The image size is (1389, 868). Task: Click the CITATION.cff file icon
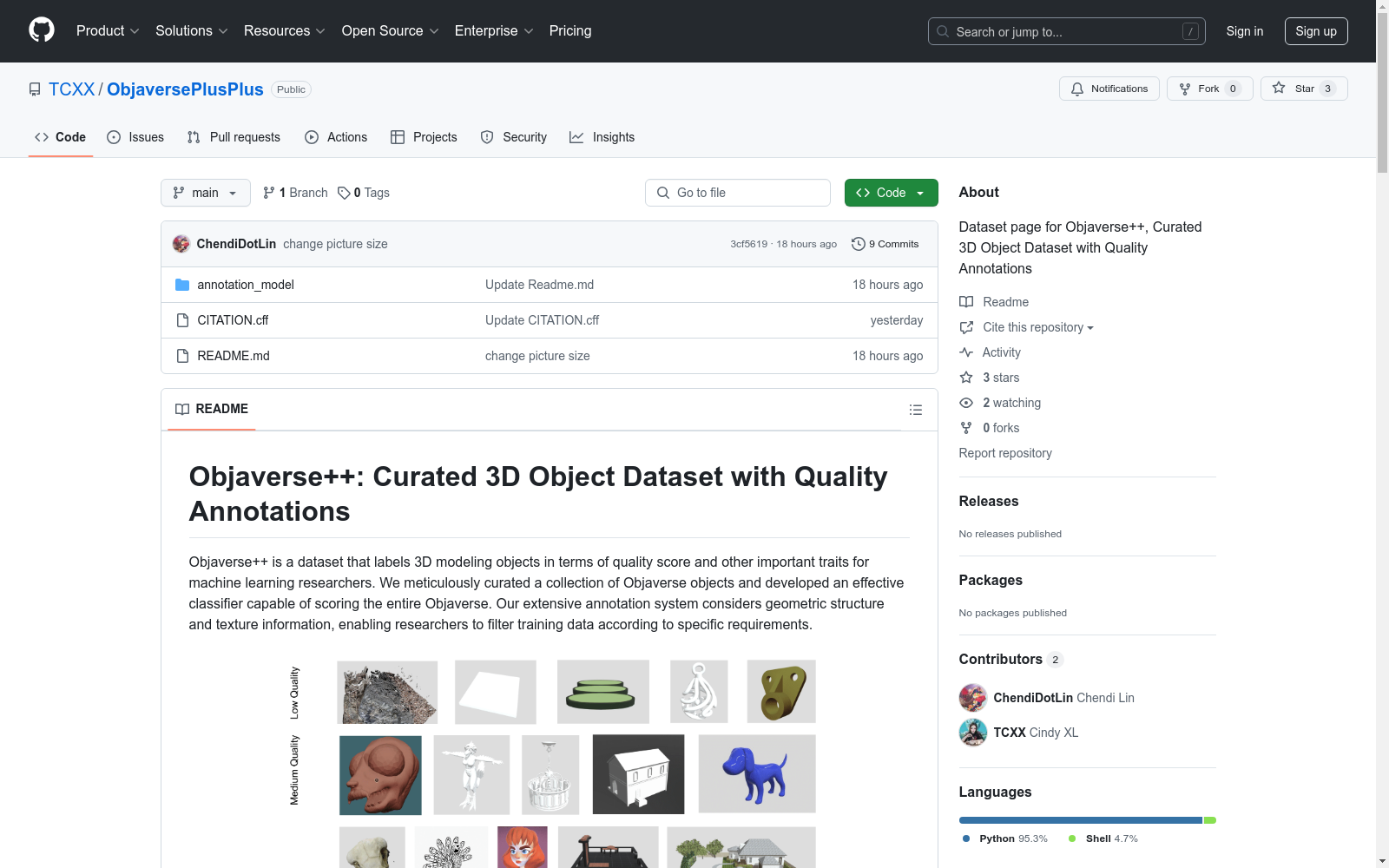tap(182, 320)
